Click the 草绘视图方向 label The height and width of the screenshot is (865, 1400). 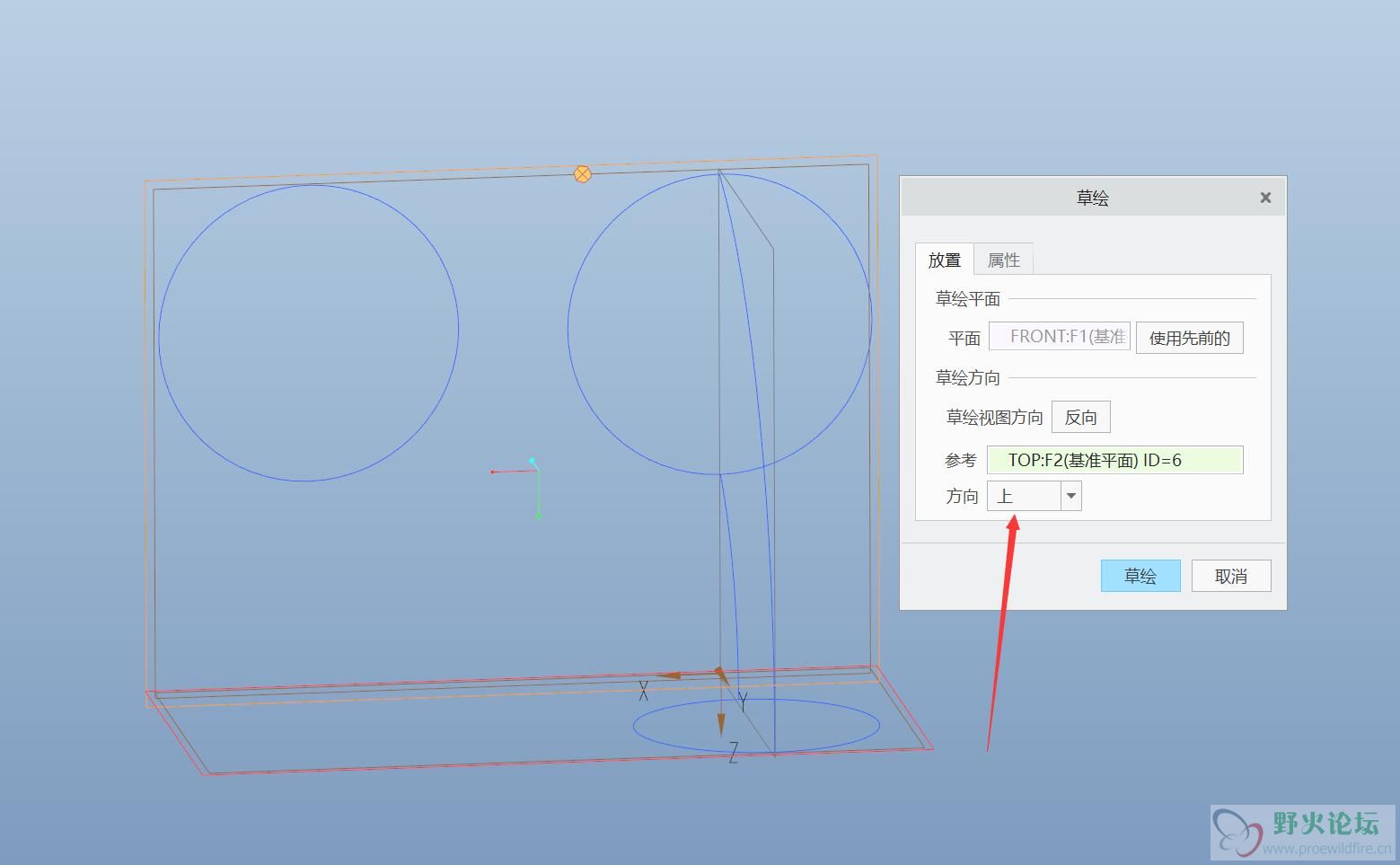[x=994, y=417]
